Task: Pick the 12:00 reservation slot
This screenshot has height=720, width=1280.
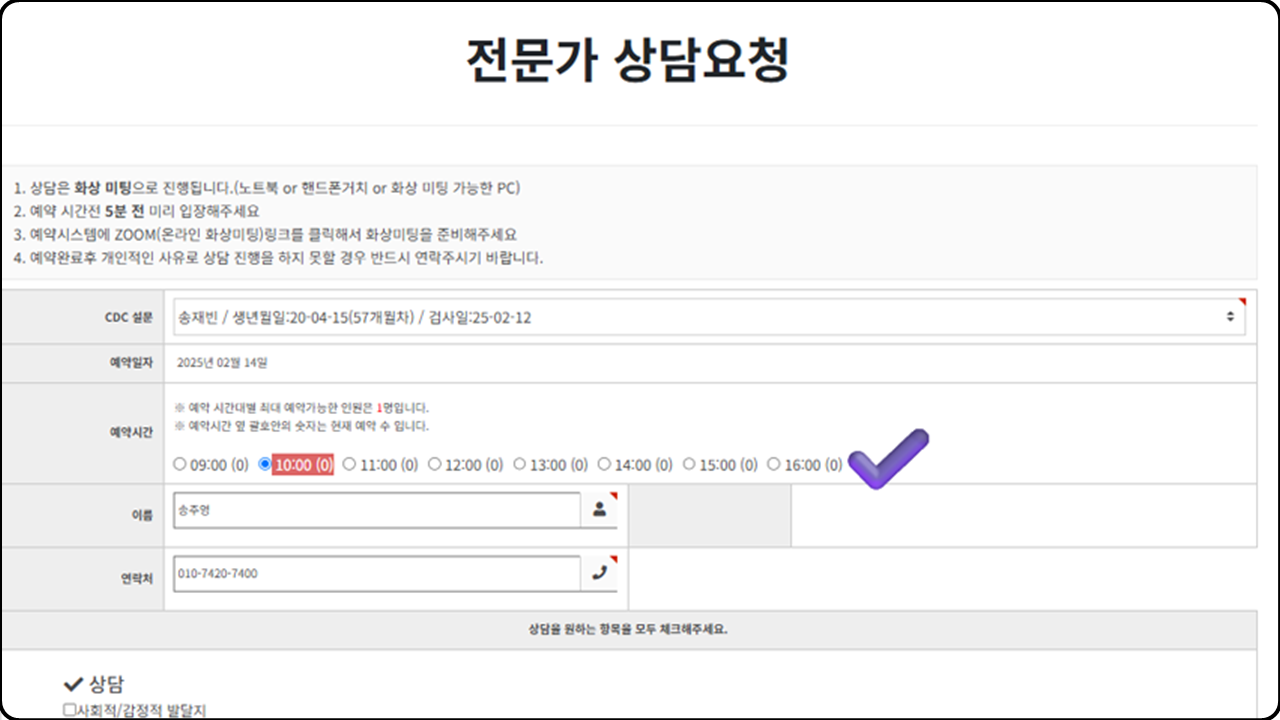Action: [x=435, y=465]
